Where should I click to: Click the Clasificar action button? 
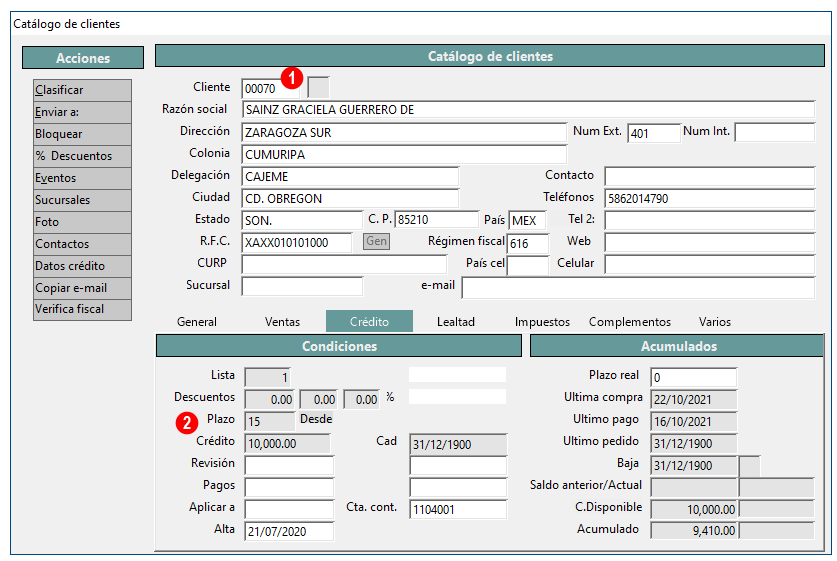point(82,90)
